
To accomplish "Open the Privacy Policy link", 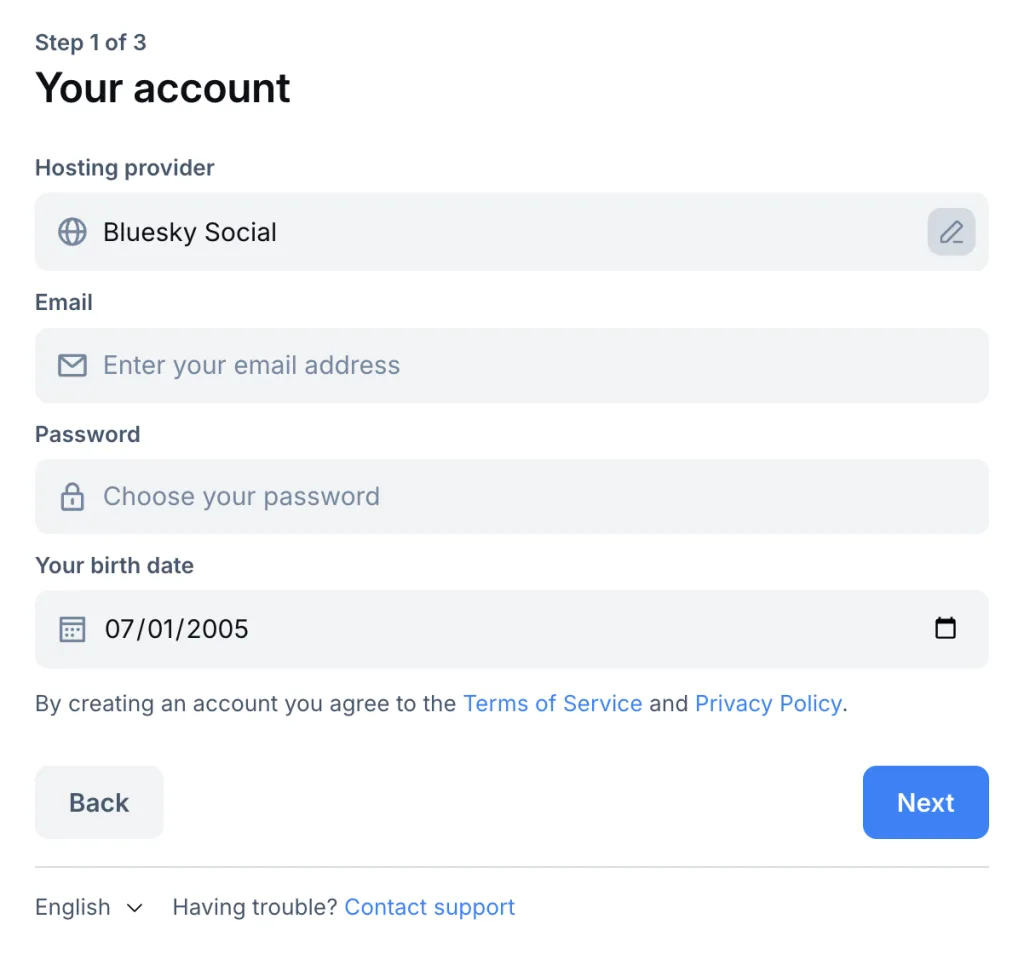I will (768, 704).
